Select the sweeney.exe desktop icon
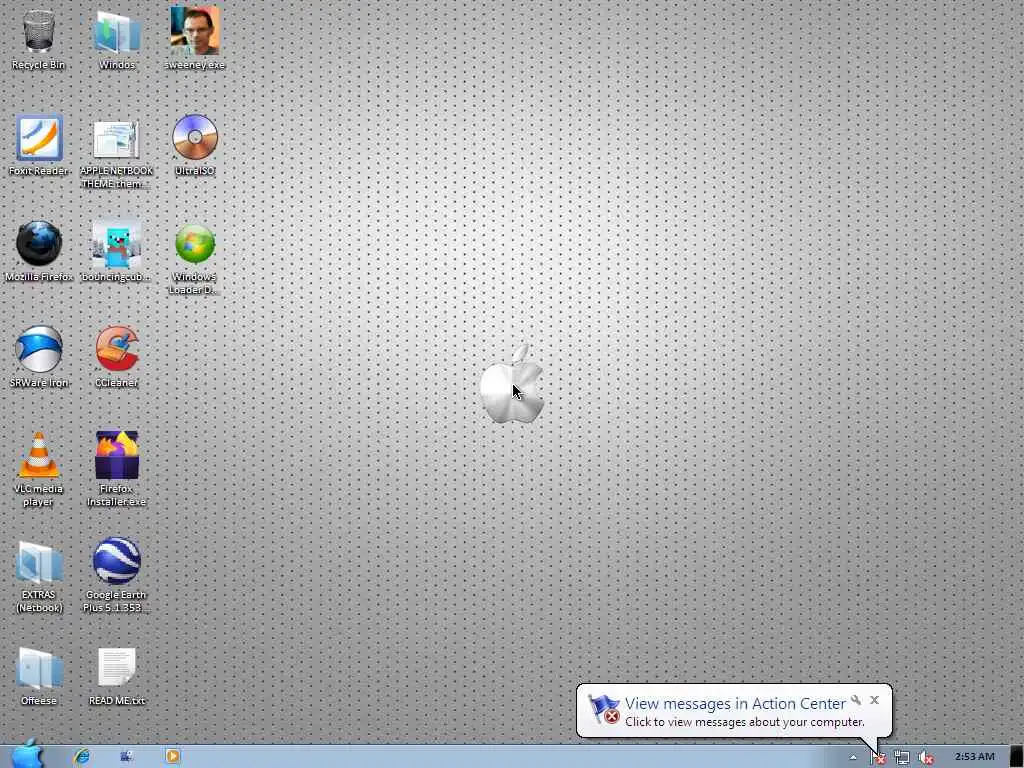The width and height of the screenshot is (1024, 768). pos(195,38)
